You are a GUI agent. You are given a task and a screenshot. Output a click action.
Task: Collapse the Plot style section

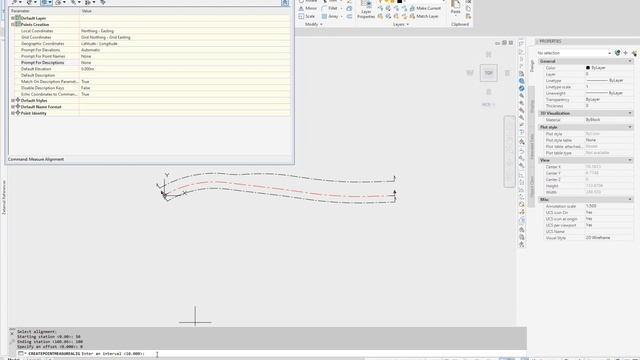630,127
